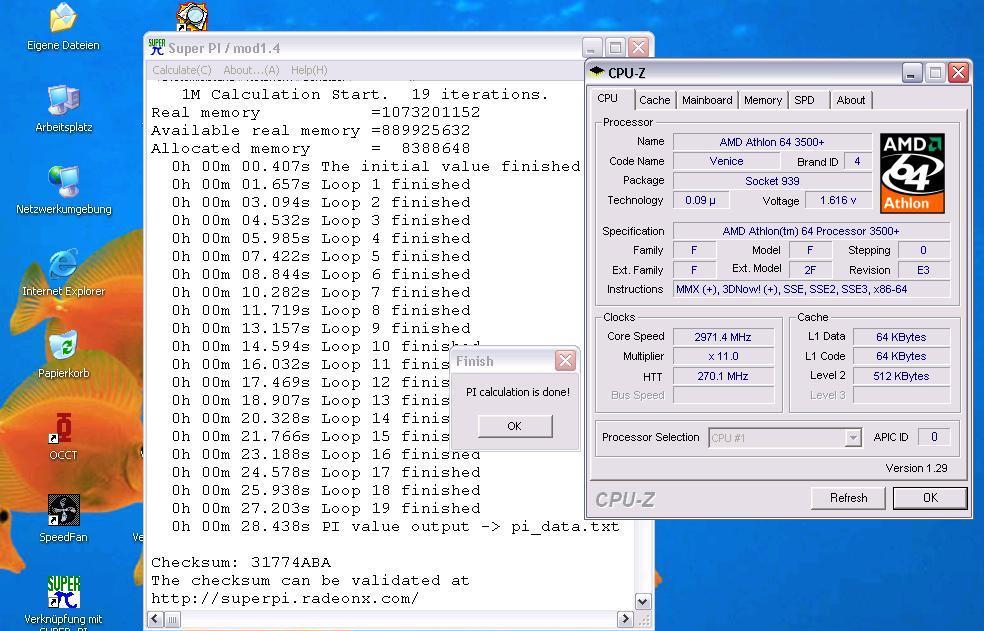Click the Available real memory line
This screenshot has height=631, width=984.
(311, 131)
